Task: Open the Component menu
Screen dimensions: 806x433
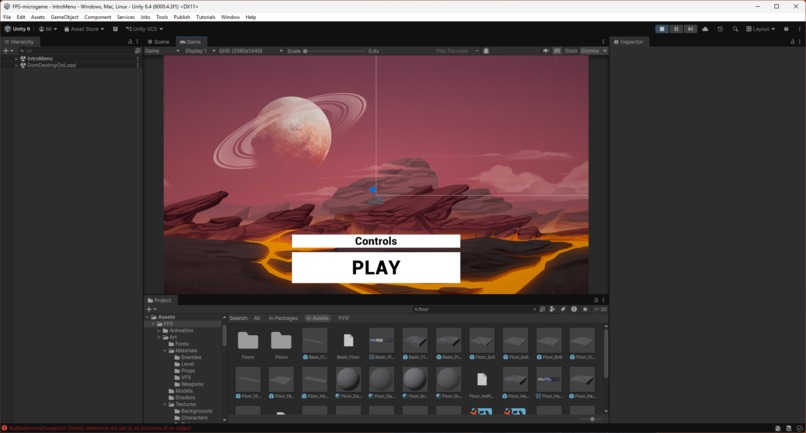Action: tap(98, 17)
